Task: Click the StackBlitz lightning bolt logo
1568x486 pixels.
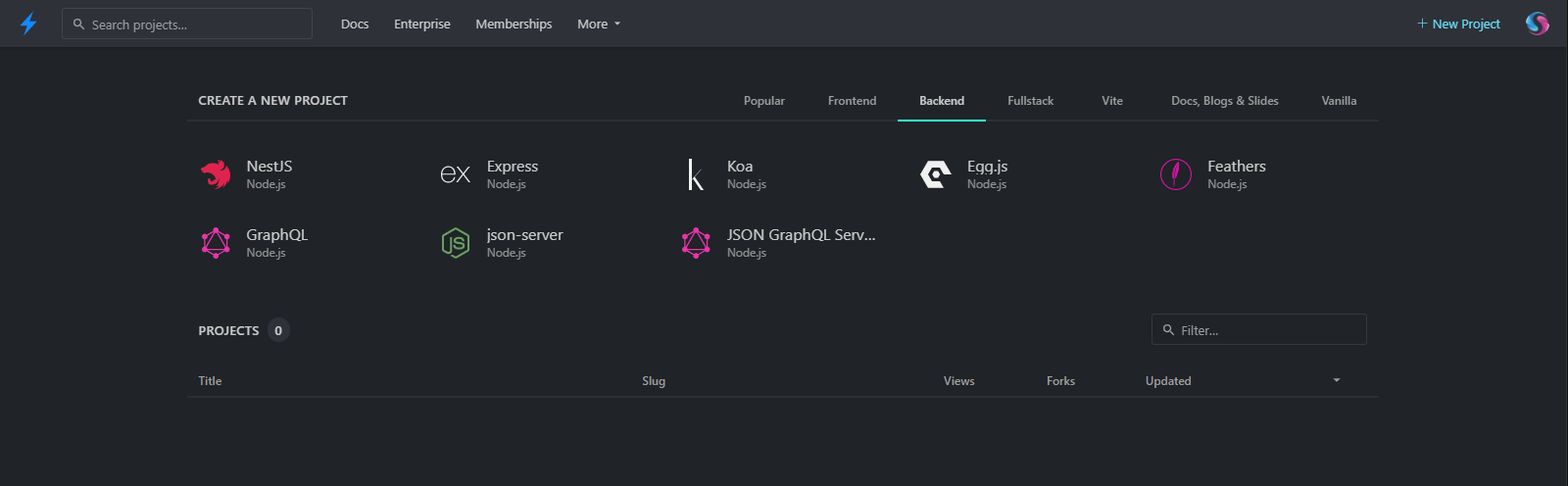Action: pos(28,24)
